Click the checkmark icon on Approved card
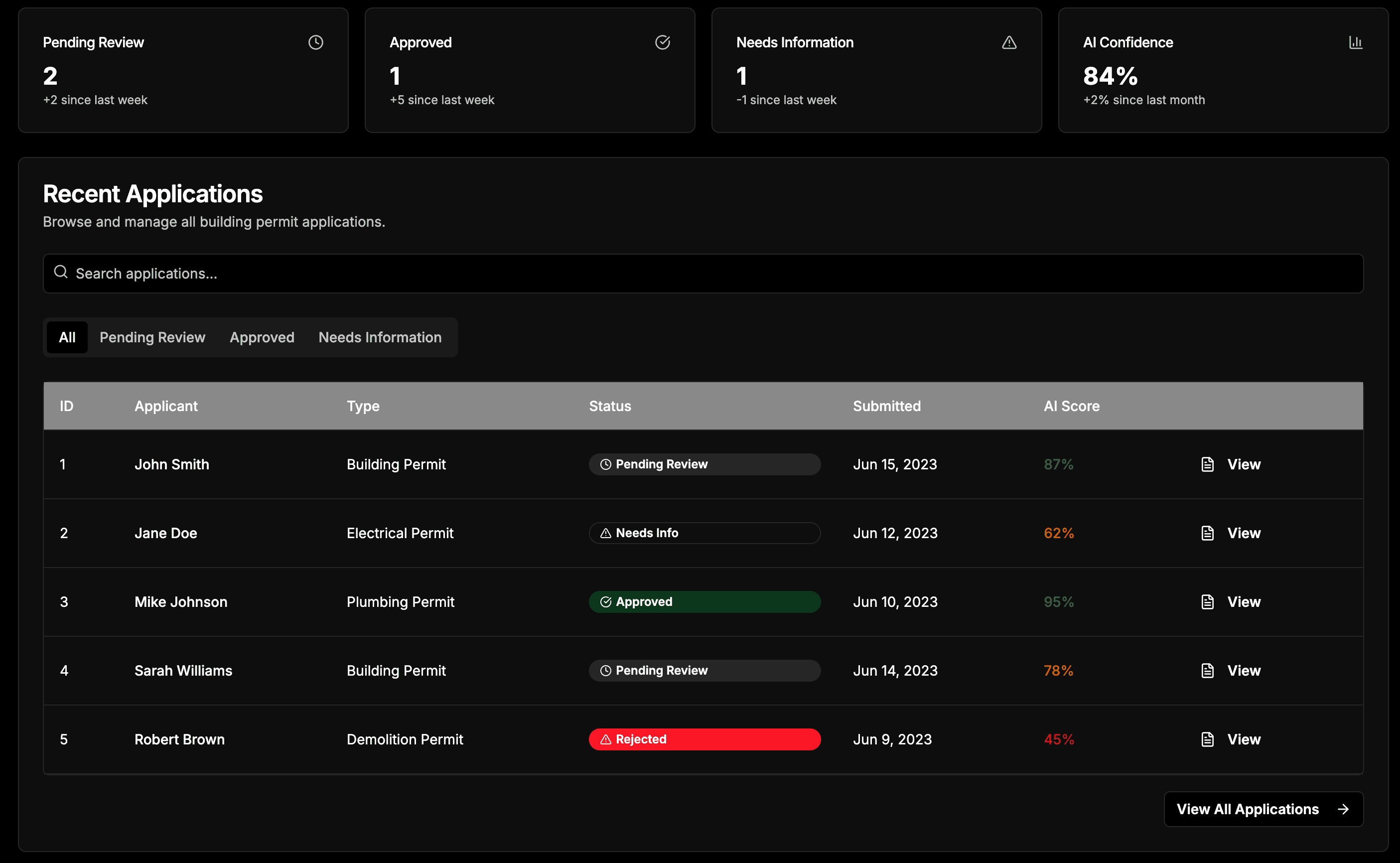Image resolution: width=1400 pixels, height=863 pixels. [662, 42]
